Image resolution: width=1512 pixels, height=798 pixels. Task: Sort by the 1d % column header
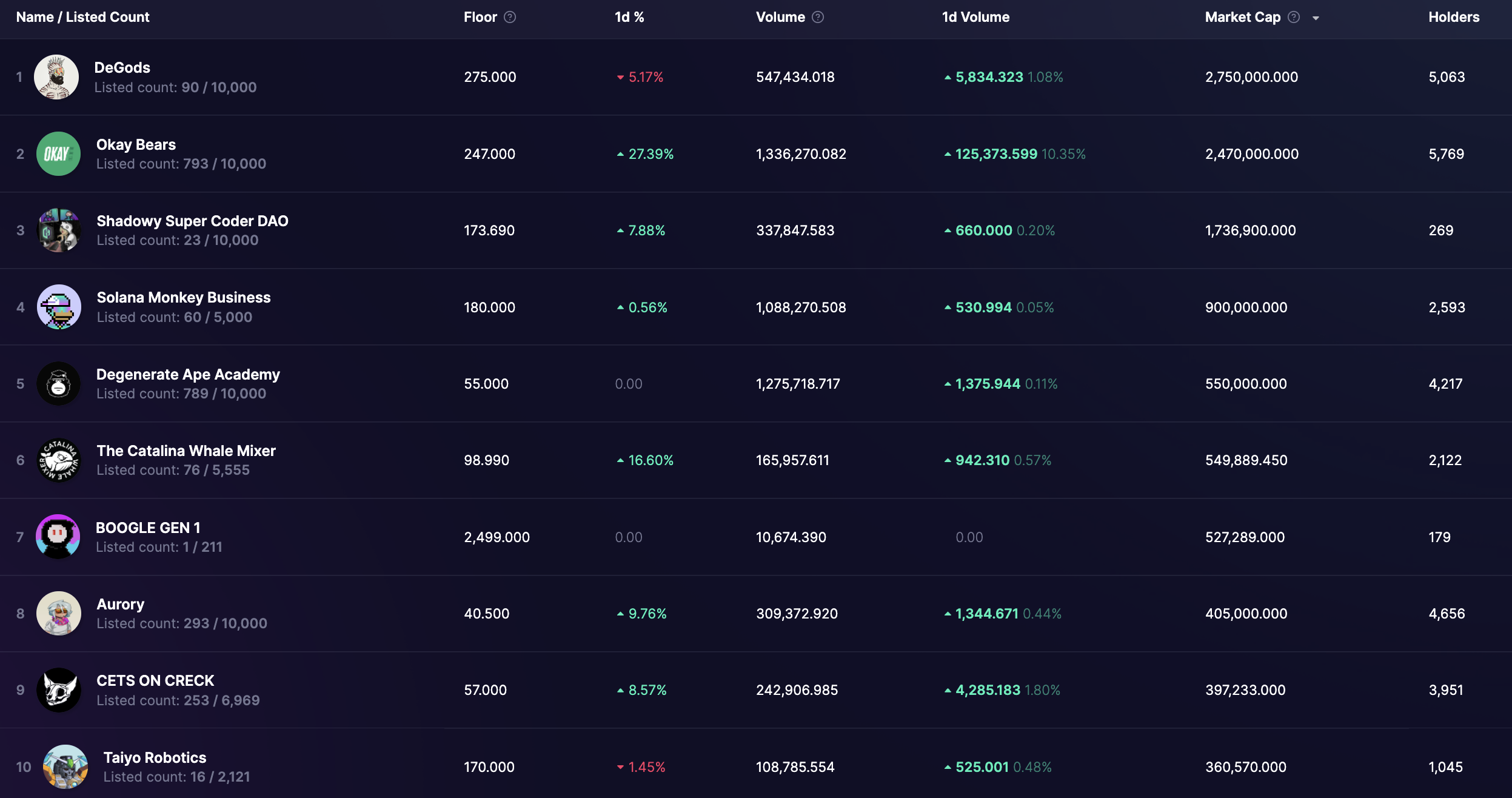pyautogui.click(x=629, y=17)
